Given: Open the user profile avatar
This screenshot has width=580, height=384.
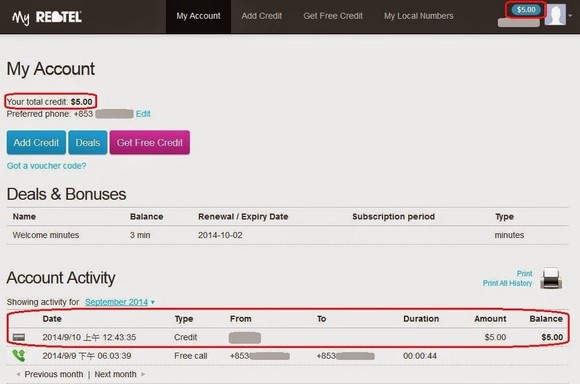Looking at the screenshot, I should [x=556, y=15].
